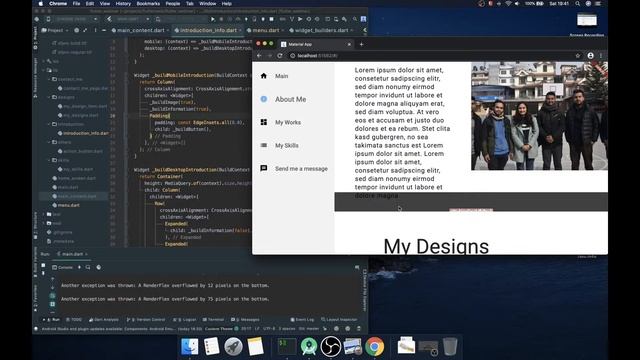Click the green Run button in Android Studio toolbar

213,19
